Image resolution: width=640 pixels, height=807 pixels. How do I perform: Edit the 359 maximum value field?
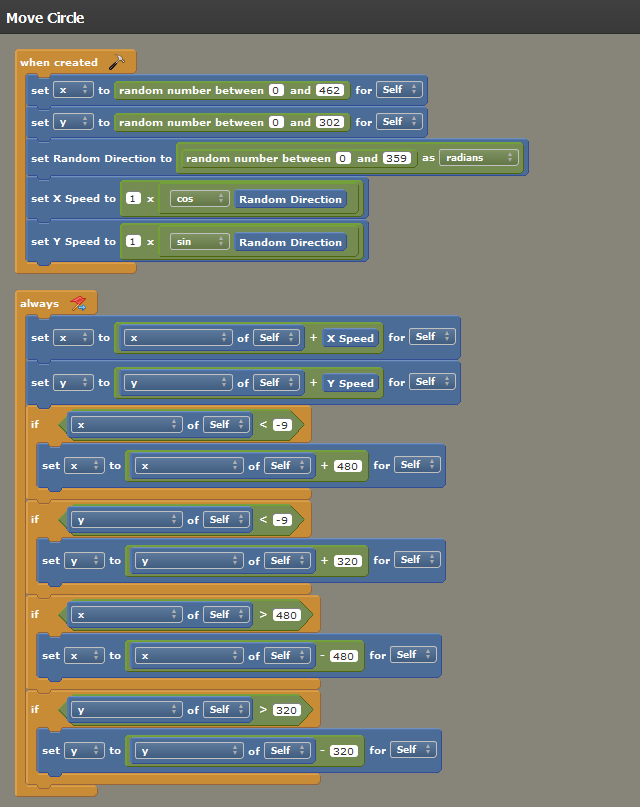pos(396,159)
